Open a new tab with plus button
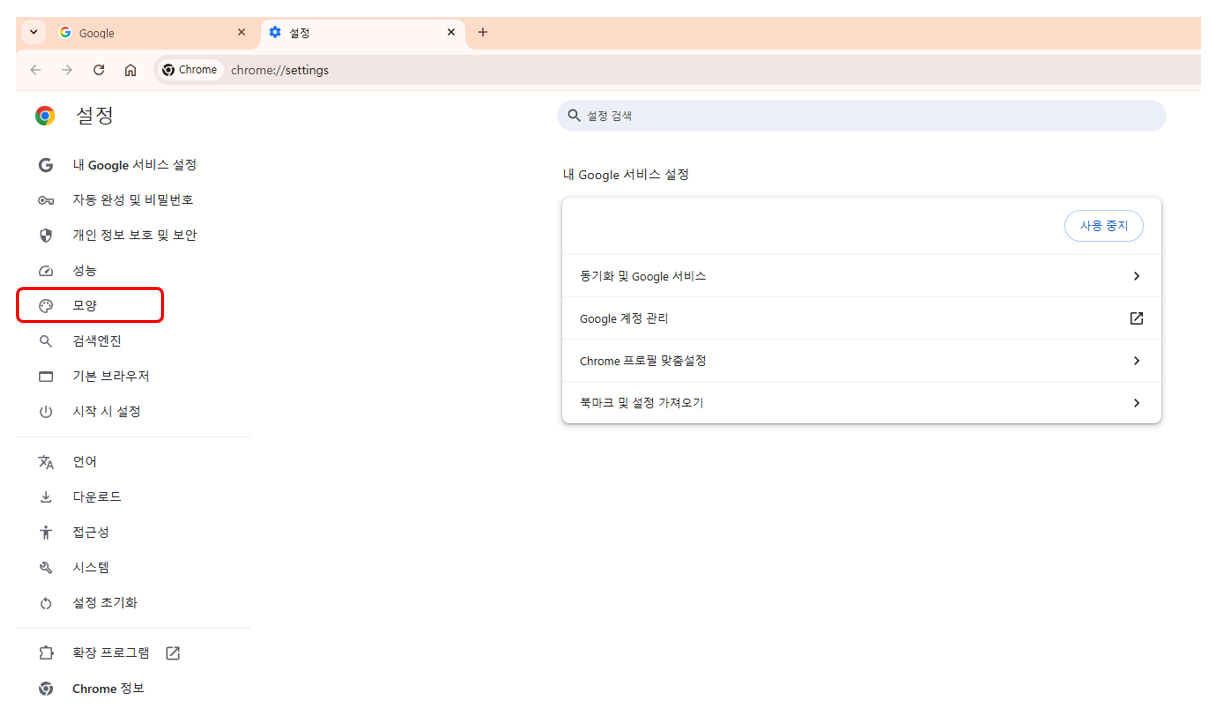Screen dimensions: 1211x711 pos(483,33)
